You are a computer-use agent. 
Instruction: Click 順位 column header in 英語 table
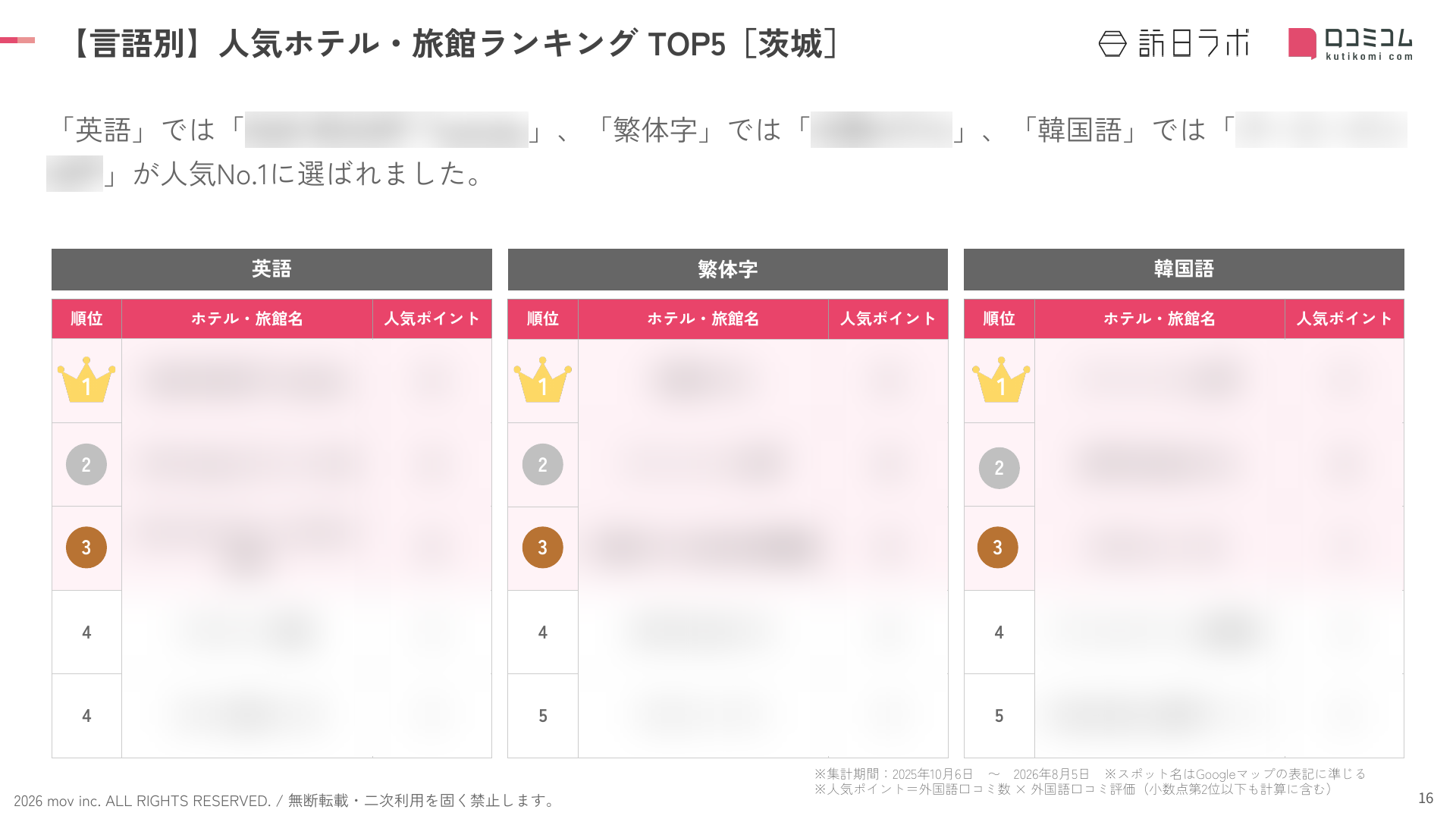pos(86,318)
